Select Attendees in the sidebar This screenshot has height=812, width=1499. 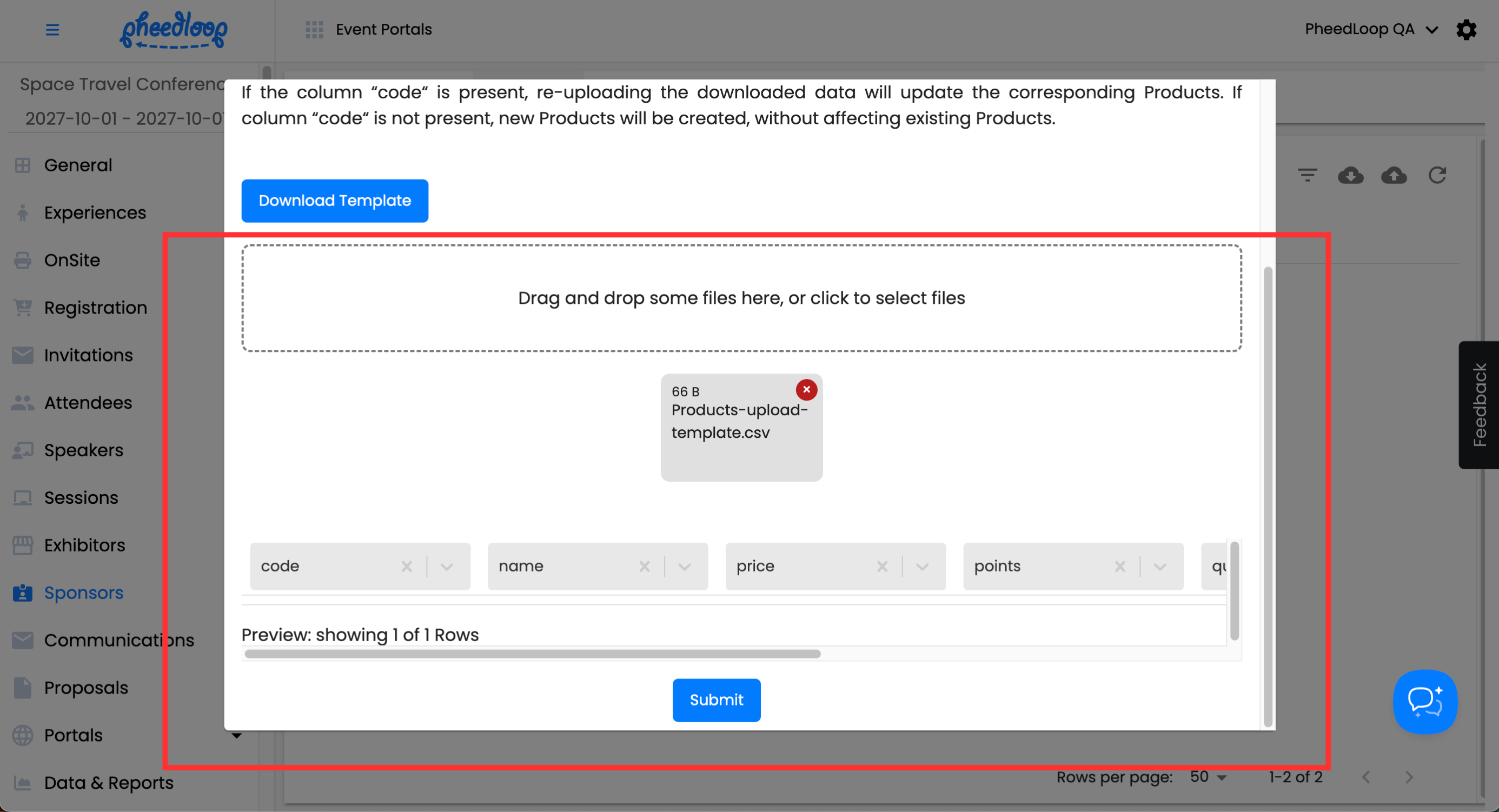(x=88, y=403)
